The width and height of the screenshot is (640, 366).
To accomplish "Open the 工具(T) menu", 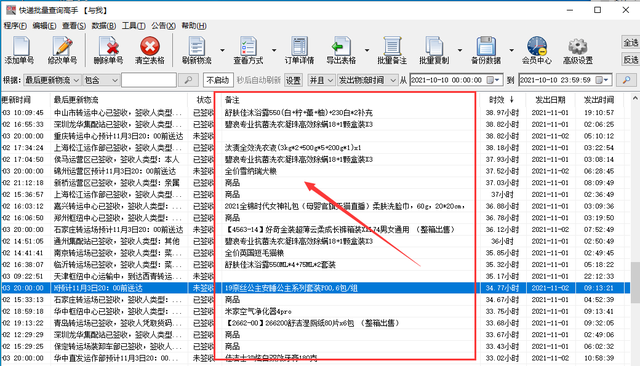I will (133, 26).
